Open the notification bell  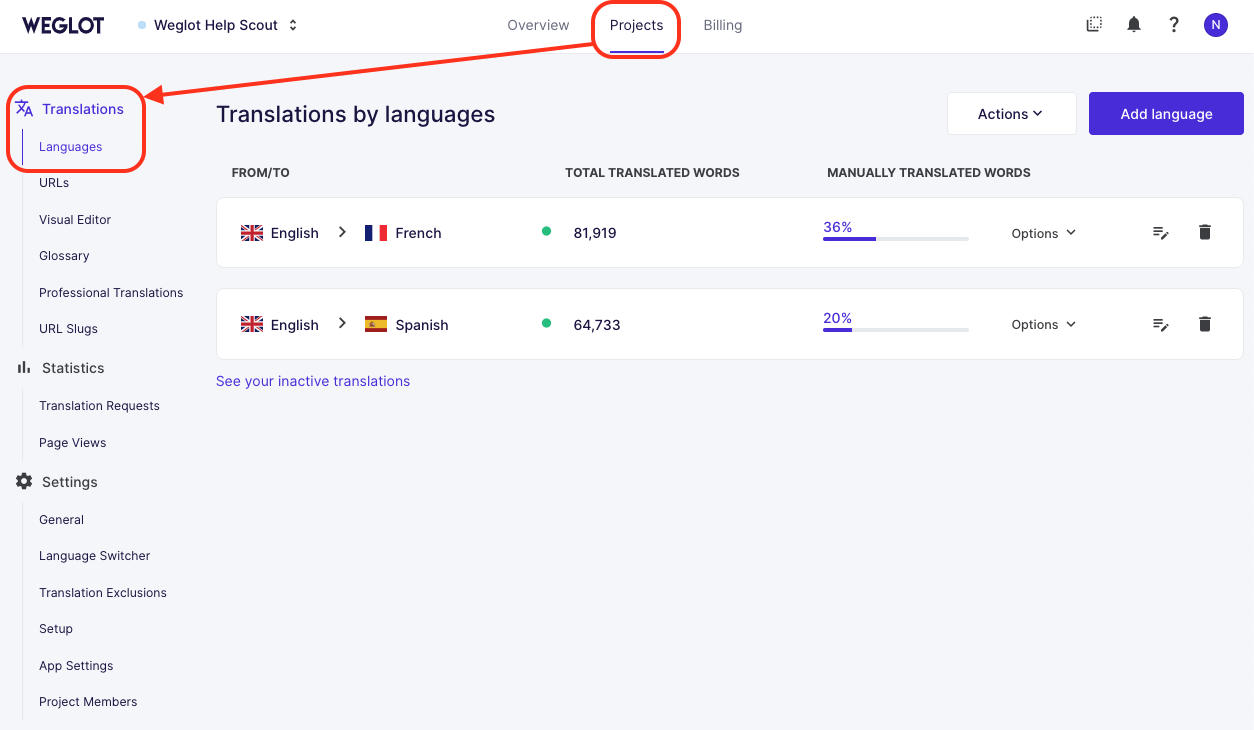1134,24
